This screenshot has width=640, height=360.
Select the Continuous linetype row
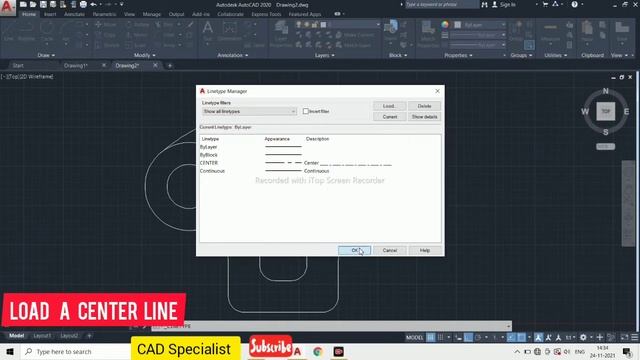pyautogui.click(x=320, y=171)
